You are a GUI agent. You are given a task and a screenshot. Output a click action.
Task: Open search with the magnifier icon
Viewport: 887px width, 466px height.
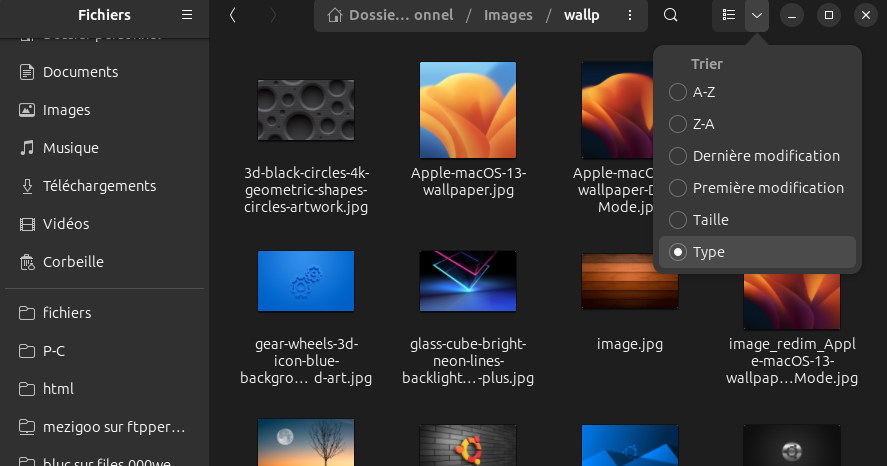[670, 15]
